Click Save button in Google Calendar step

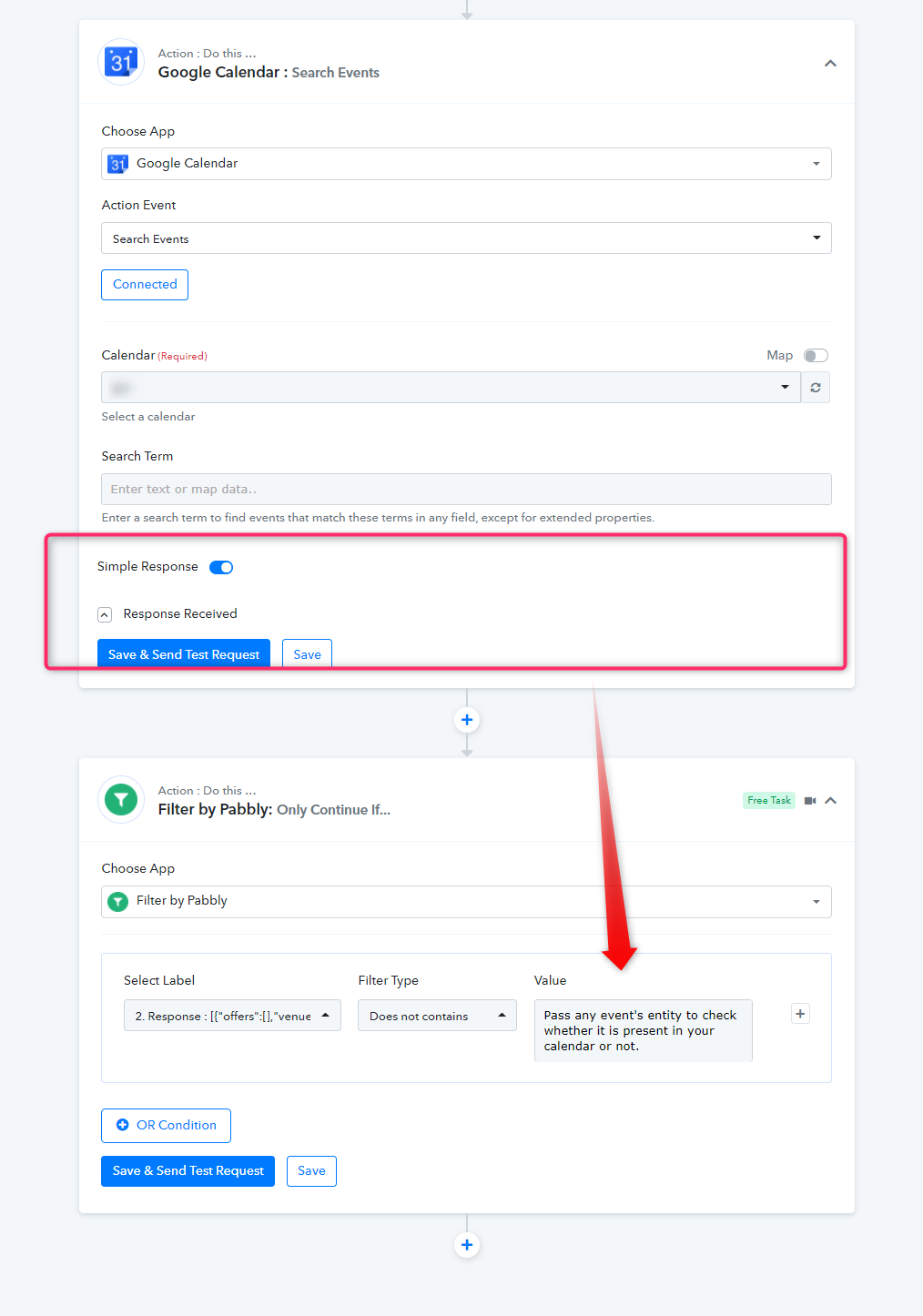tap(307, 653)
